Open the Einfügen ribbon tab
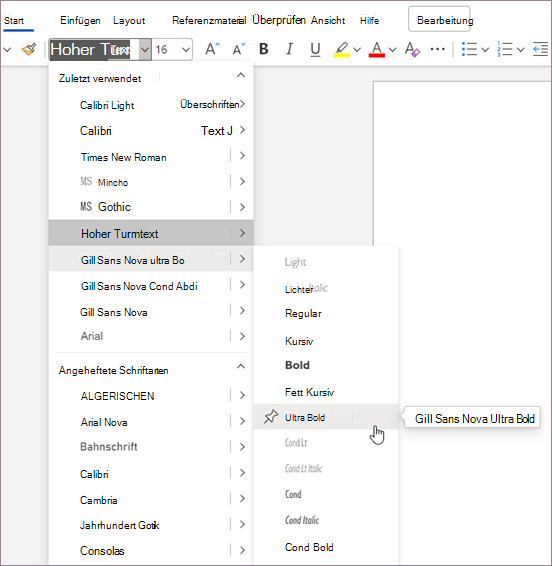552x566 pixels. pyautogui.click(x=80, y=21)
